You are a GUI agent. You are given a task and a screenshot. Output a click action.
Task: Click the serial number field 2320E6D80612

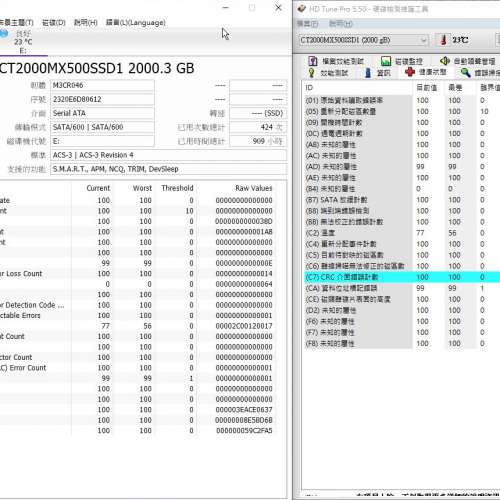pos(102,99)
